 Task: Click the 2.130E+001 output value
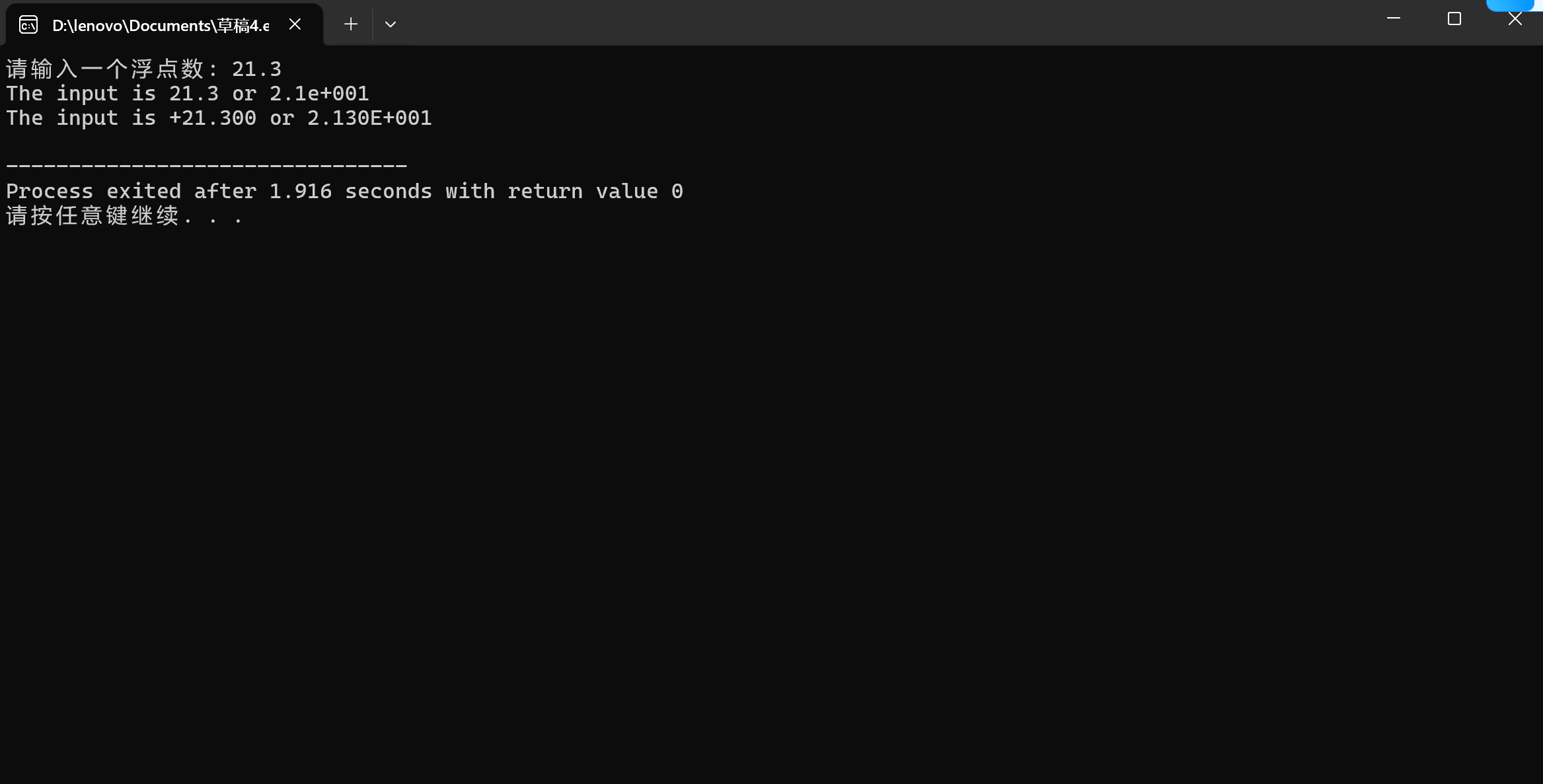point(369,118)
